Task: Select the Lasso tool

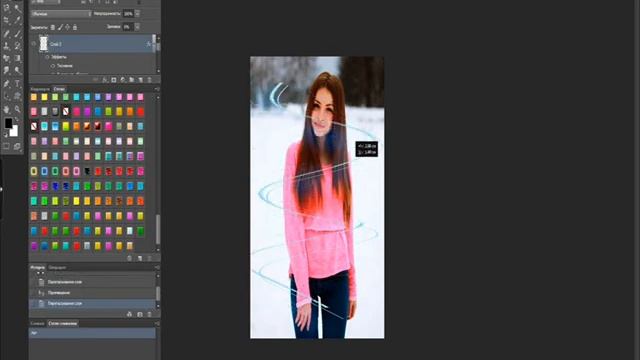Action: pyautogui.click(x=7, y=8)
